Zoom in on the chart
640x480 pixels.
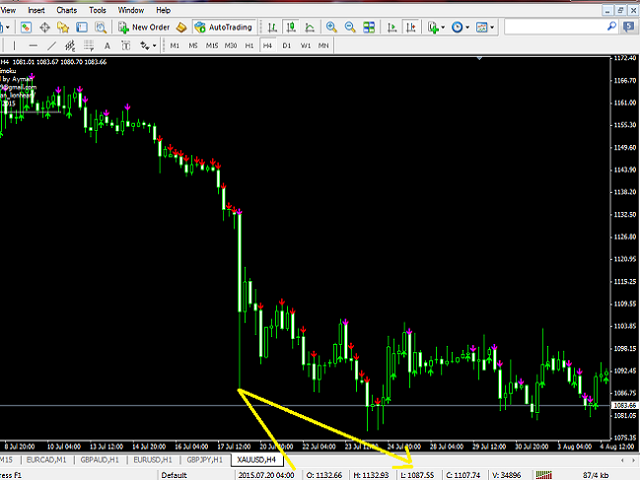pos(331,27)
